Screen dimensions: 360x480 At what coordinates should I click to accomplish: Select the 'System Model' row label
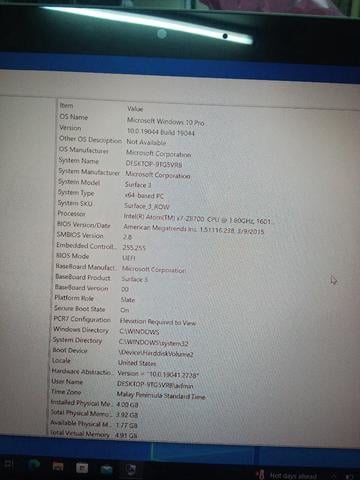click(79, 182)
